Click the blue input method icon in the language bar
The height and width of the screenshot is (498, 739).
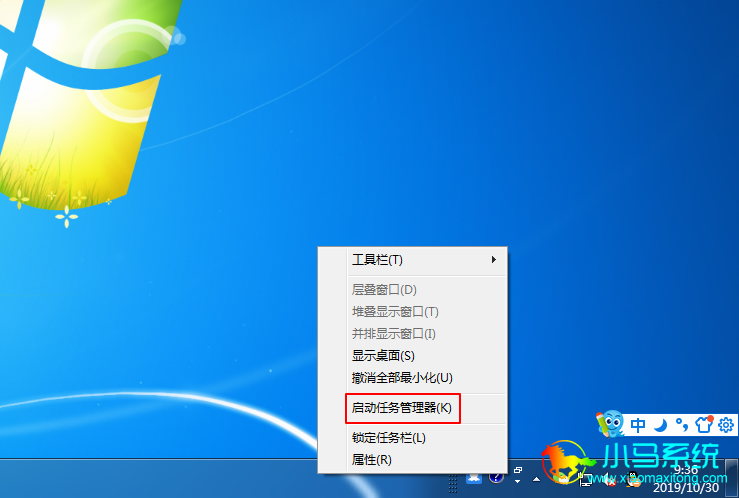474,477
